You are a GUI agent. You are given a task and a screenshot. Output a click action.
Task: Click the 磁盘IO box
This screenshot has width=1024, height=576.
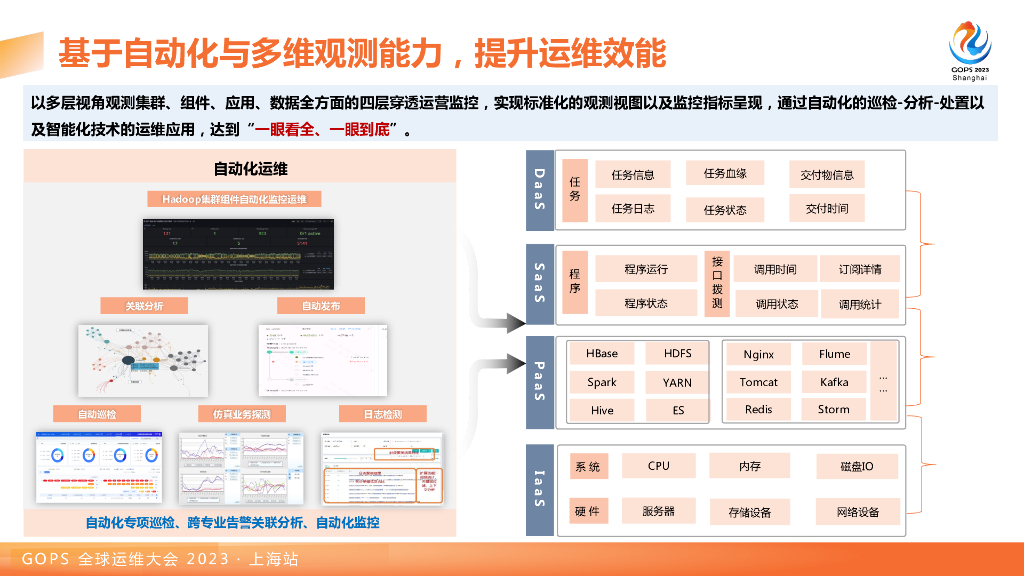(x=857, y=466)
